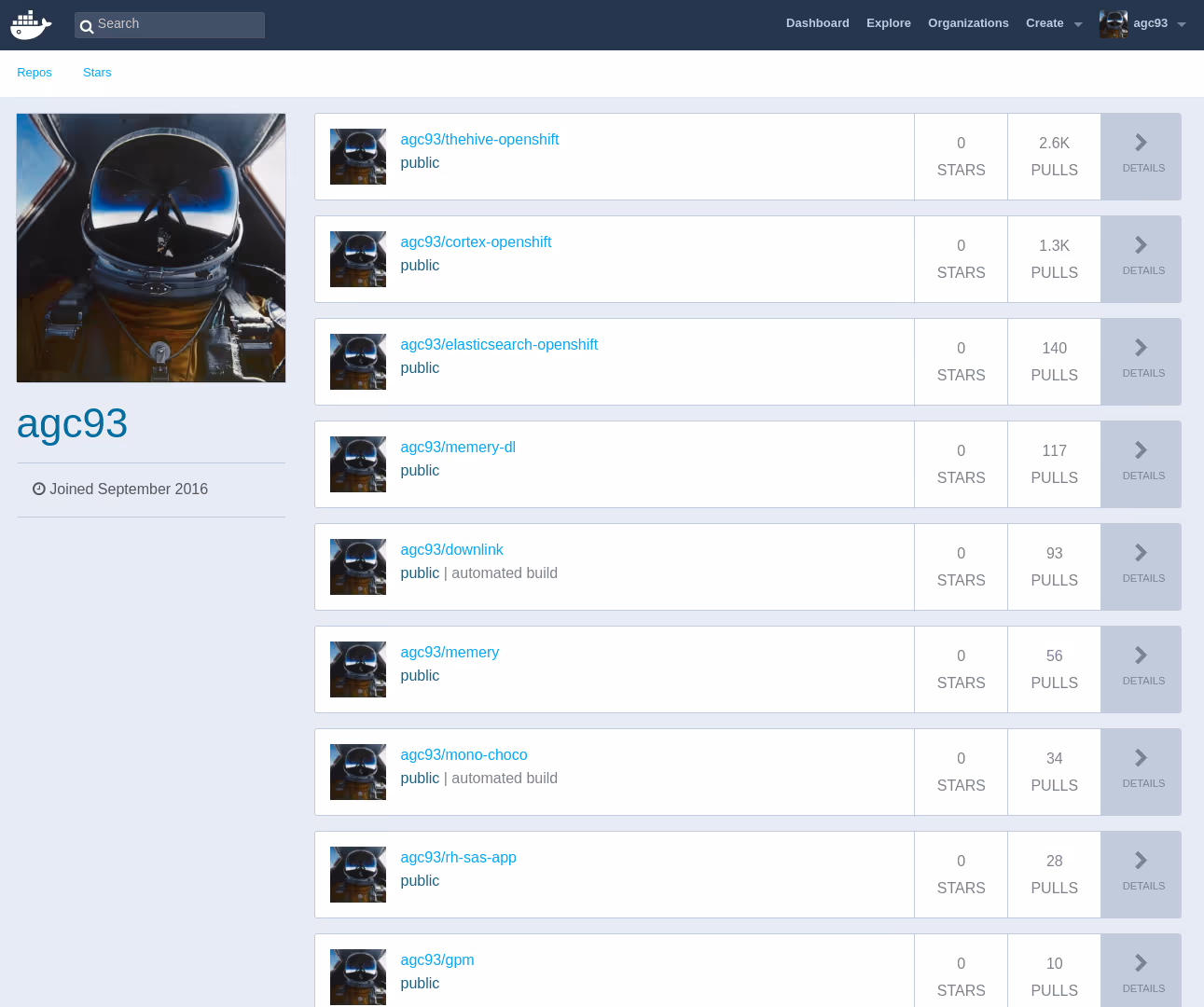Focus the Search input field
The image size is (1204, 1007).
click(177, 24)
